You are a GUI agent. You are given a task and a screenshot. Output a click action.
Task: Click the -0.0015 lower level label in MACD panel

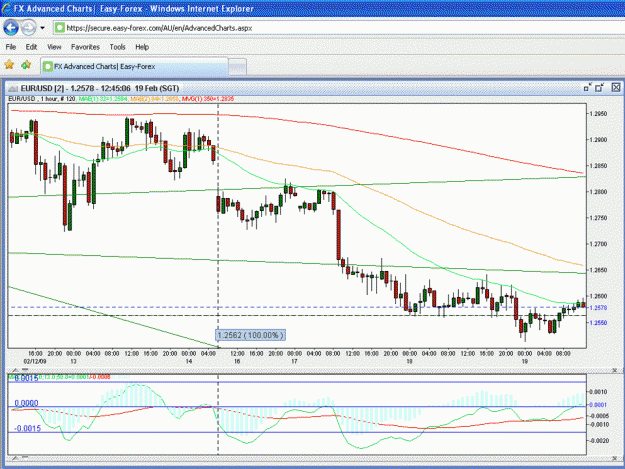(28, 428)
